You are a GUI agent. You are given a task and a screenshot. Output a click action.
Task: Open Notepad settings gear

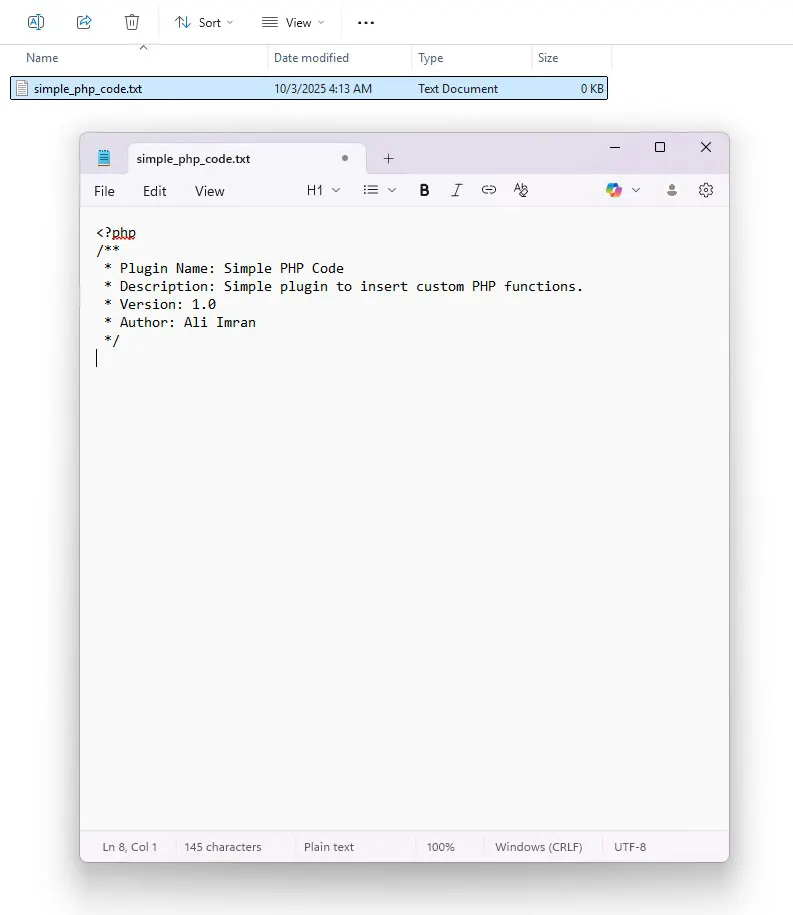(x=706, y=190)
